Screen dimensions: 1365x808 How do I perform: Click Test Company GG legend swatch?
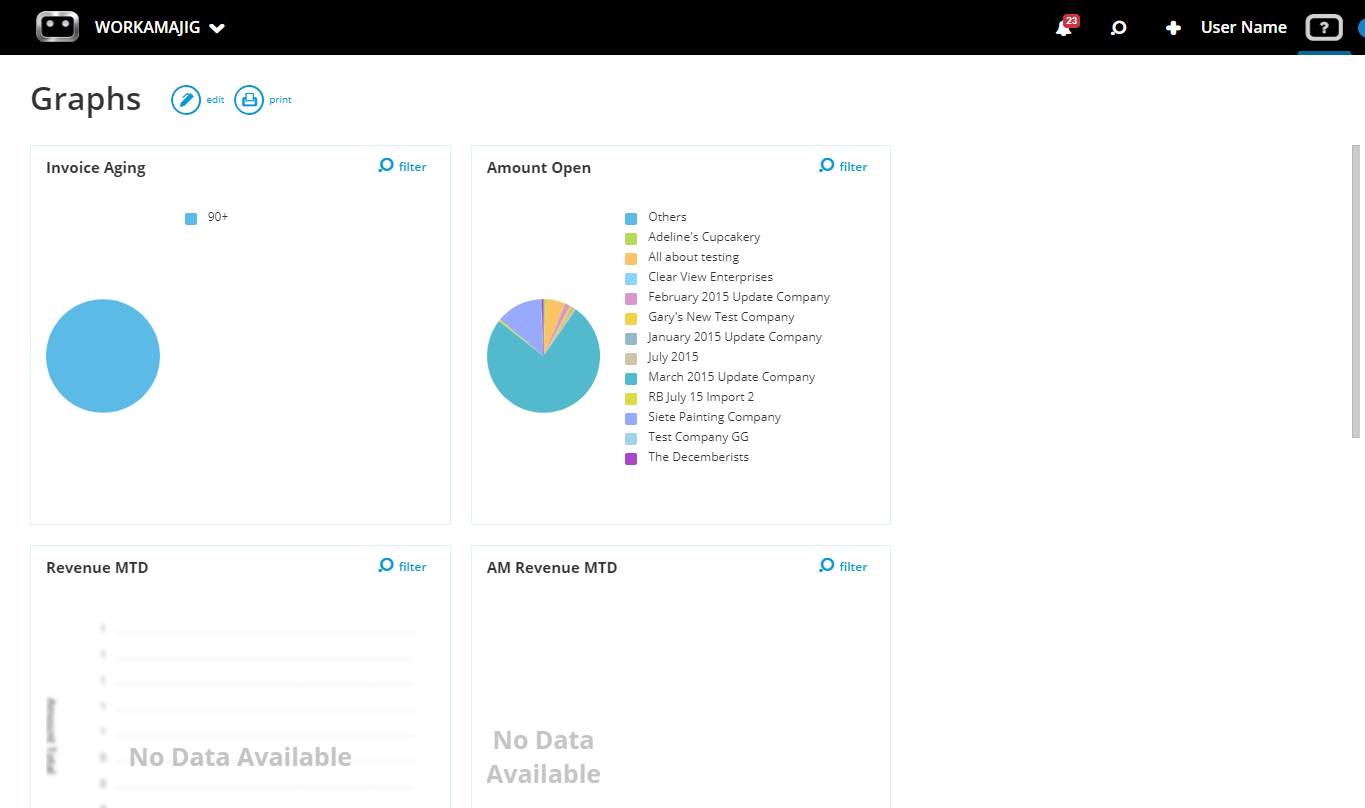tap(631, 438)
